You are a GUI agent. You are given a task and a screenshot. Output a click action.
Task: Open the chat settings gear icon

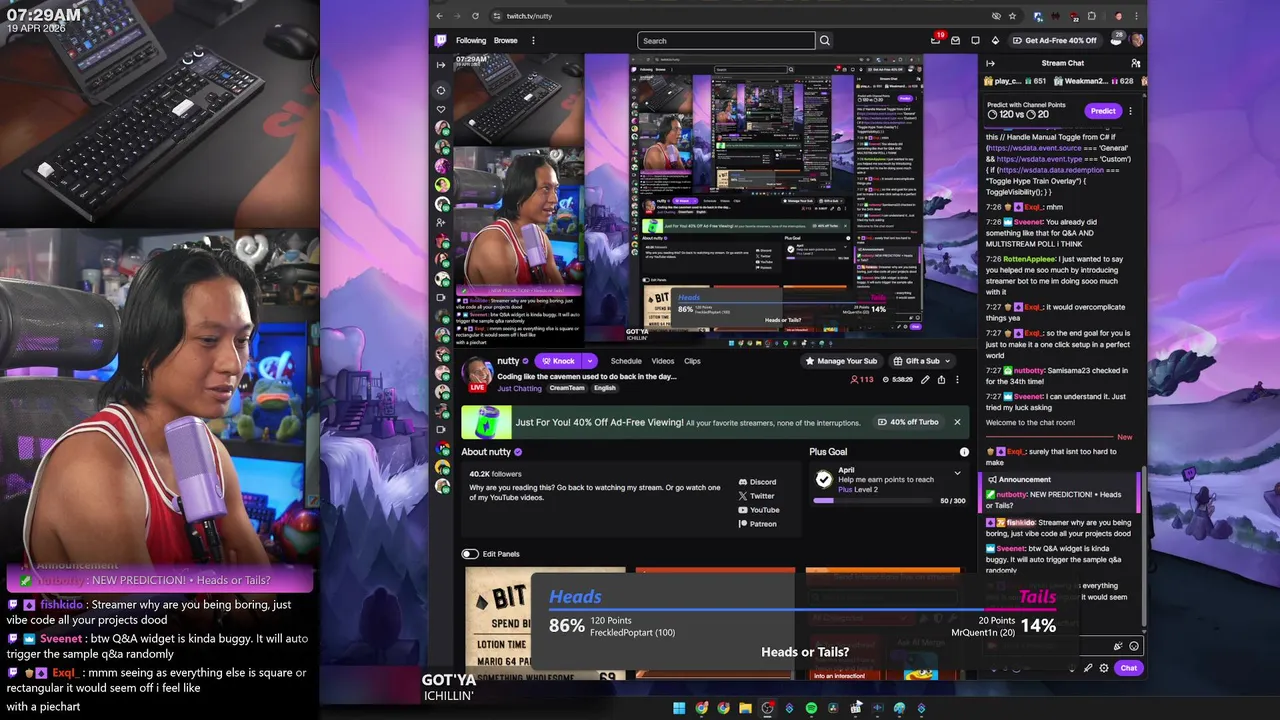click(1104, 668)
